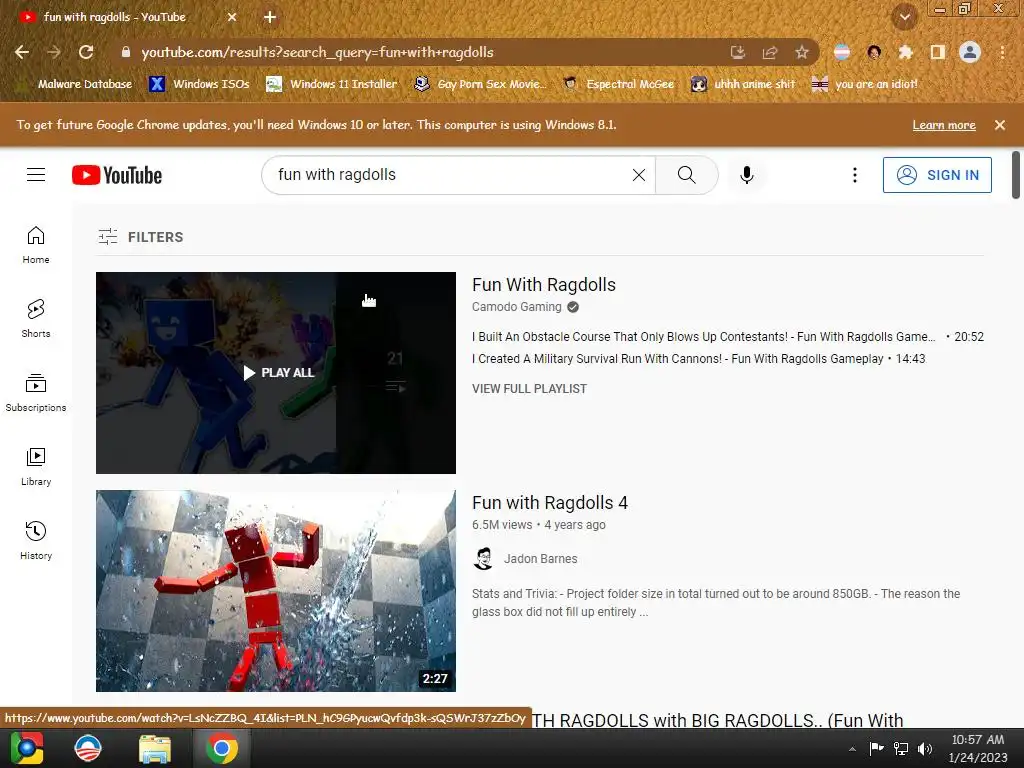
Task: Click the tab search chevron button
Action: (x=905, y=17)
